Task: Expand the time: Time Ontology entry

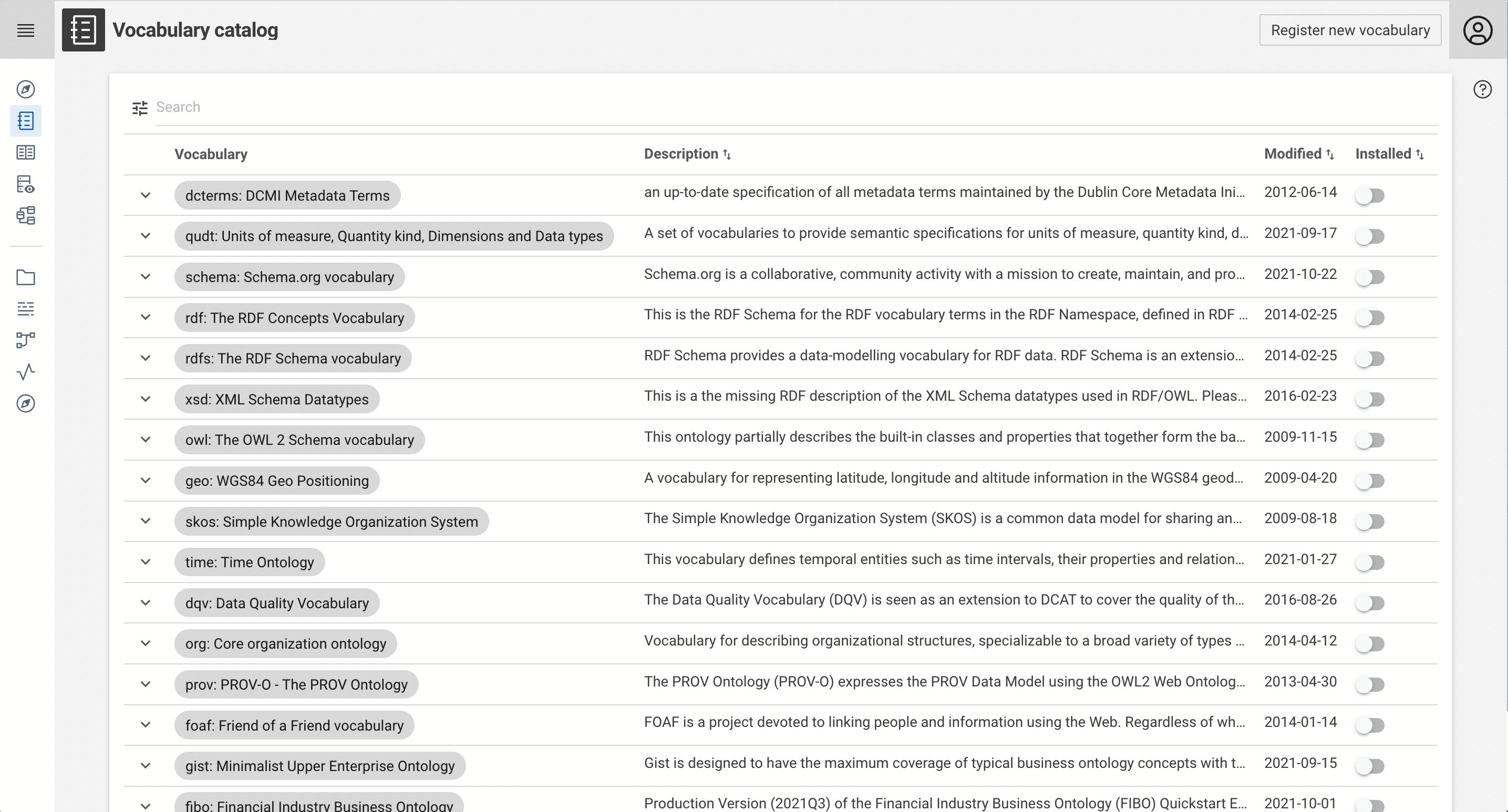Action: pos(146,561)
